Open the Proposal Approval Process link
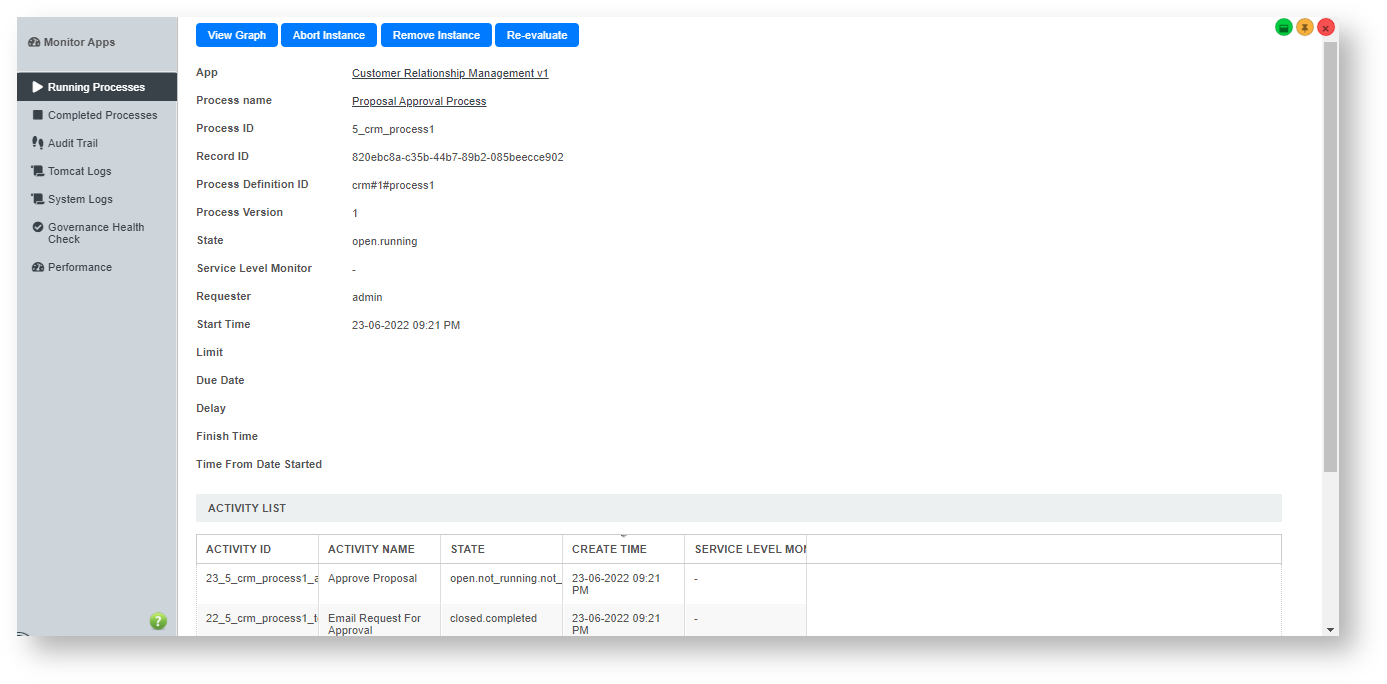The image size is (1387, 684). (419, 101)
